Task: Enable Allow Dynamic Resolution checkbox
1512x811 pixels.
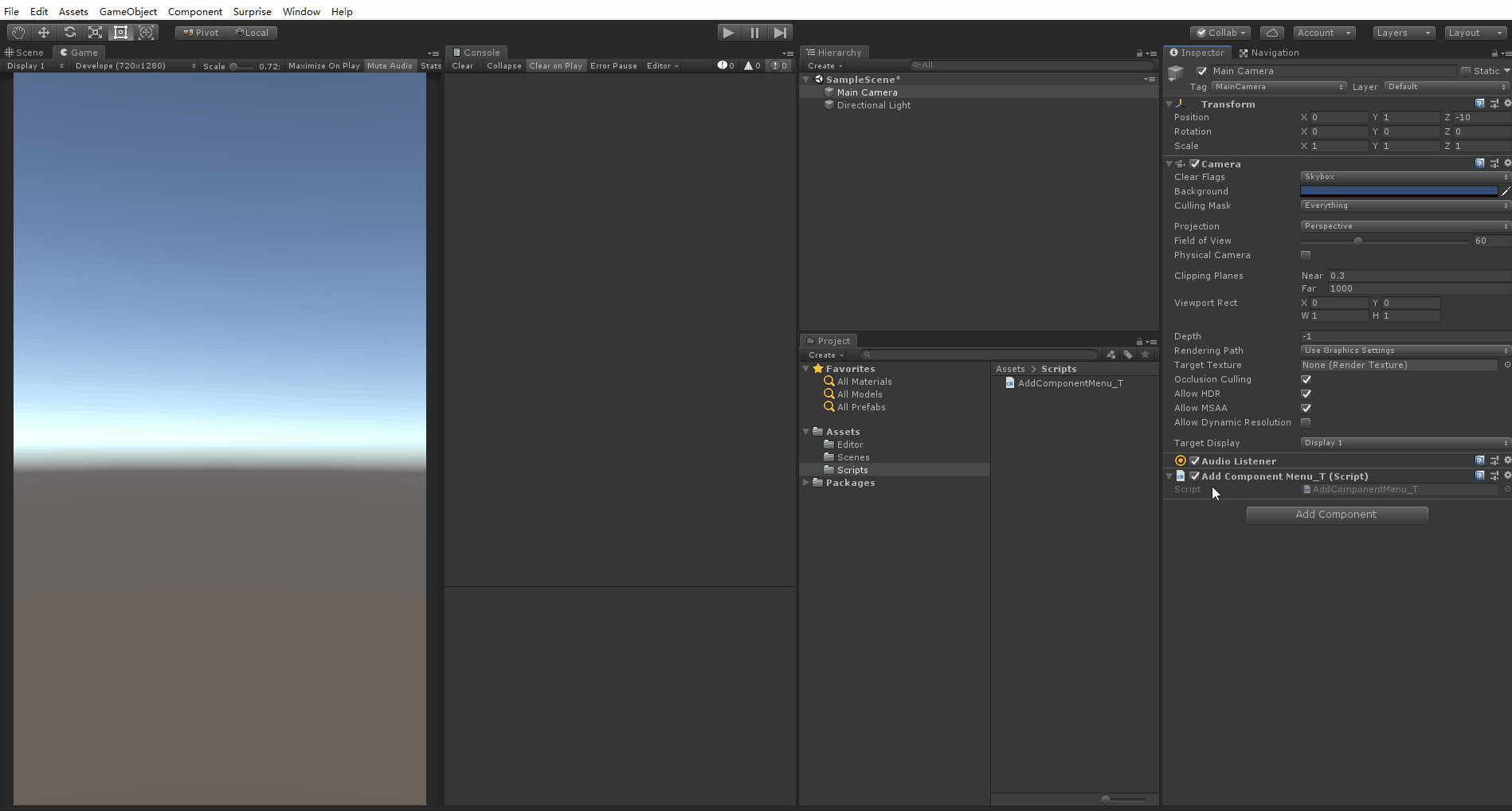Action: [1306, 422]
